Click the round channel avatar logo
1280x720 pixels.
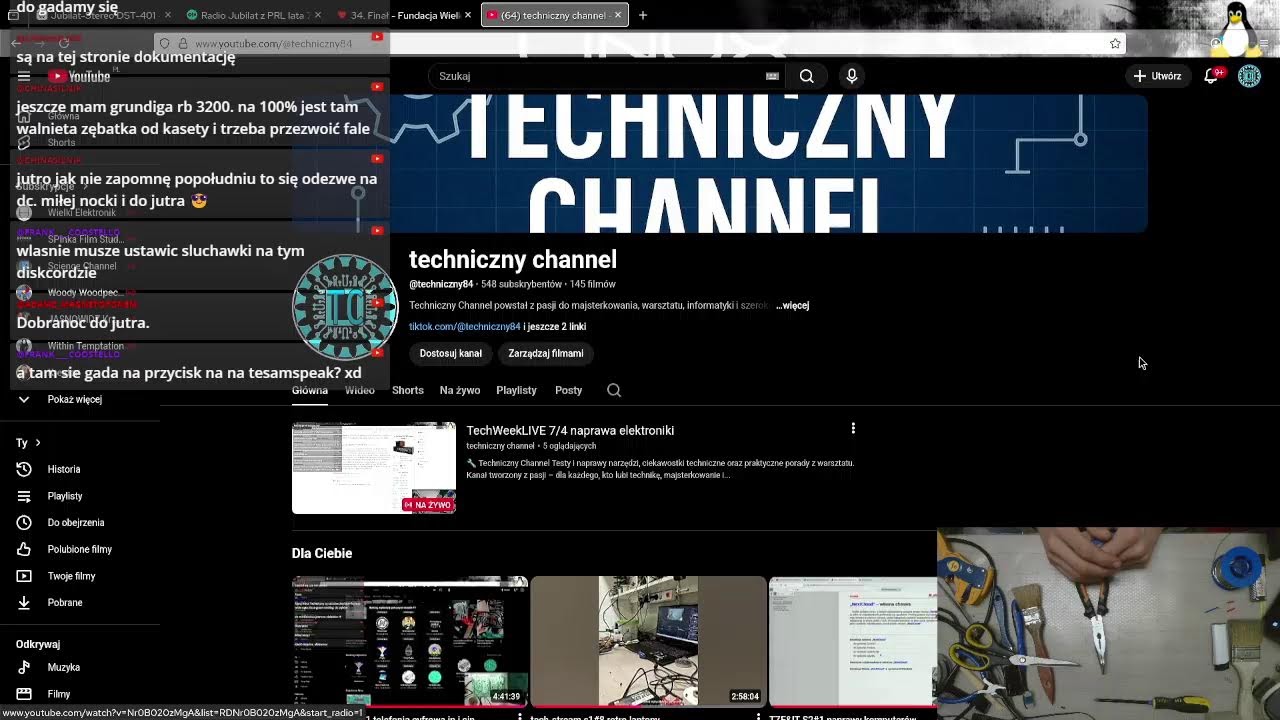pyautogui.click(x=345, y=307)
